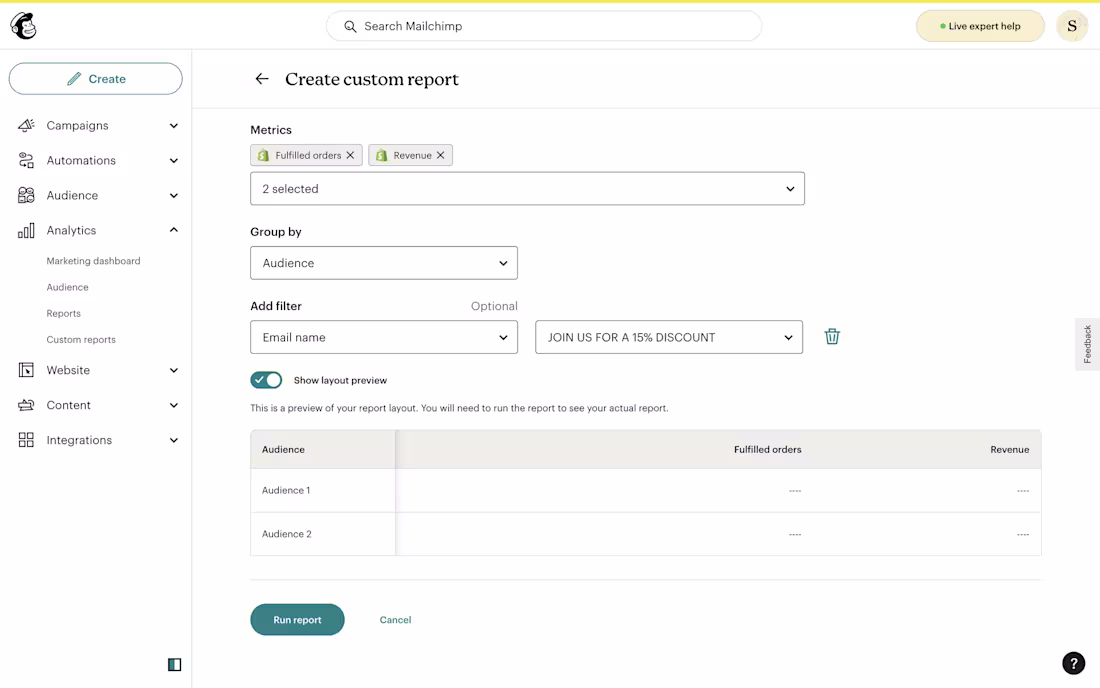Click the Integrations icon
Viewport: 1100px width, 688px height.
pyautogui.click(x=26, y=440)
